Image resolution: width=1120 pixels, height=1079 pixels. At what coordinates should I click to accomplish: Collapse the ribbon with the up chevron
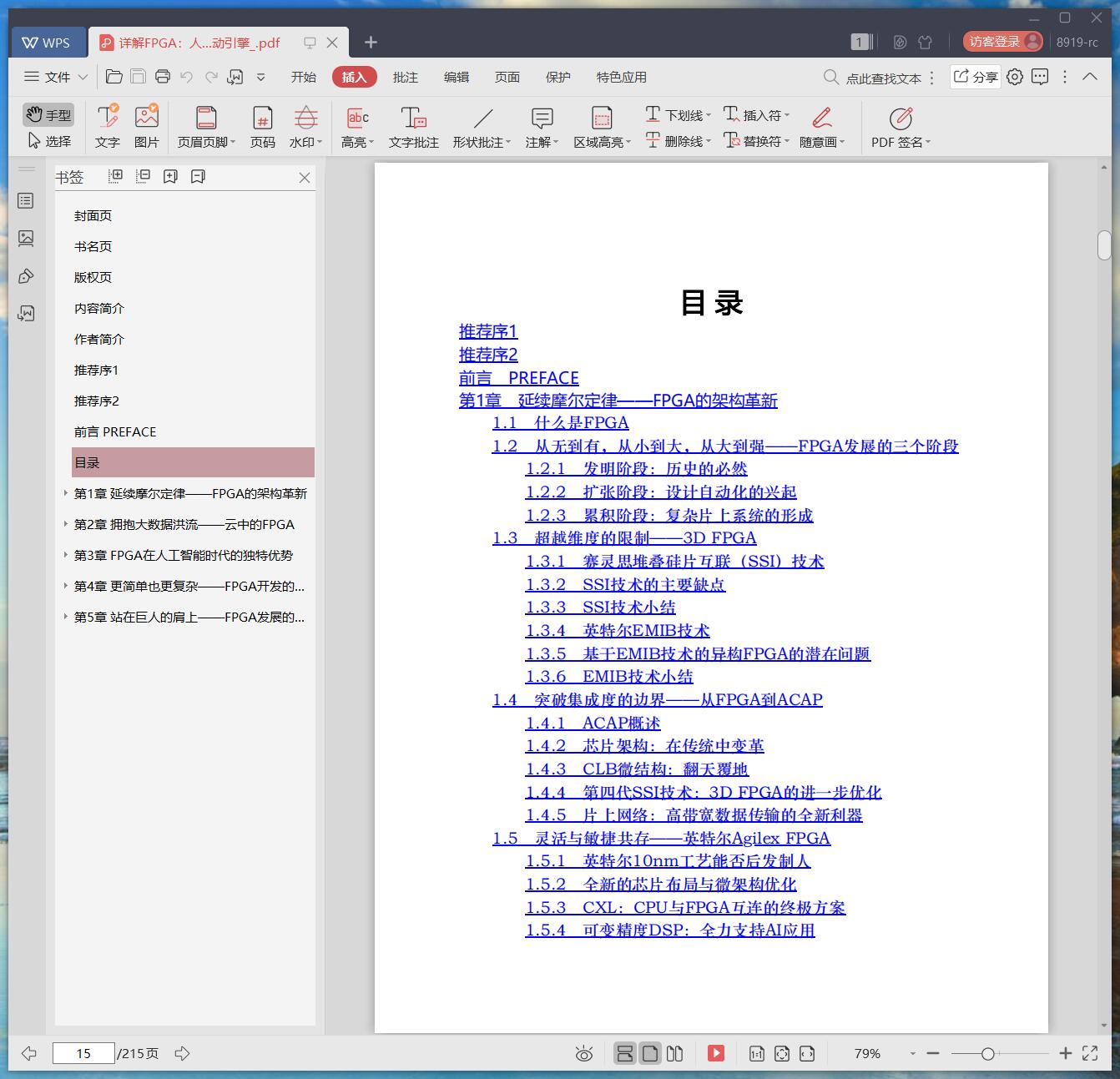[x=1090, y=77]
